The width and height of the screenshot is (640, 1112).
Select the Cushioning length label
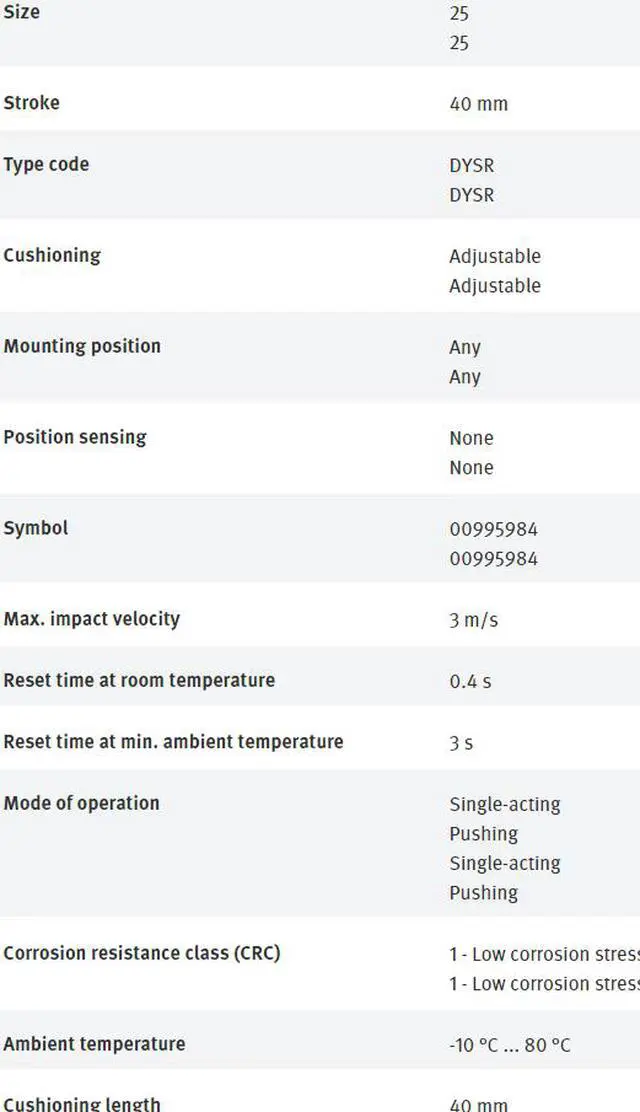pos(82,1104)
